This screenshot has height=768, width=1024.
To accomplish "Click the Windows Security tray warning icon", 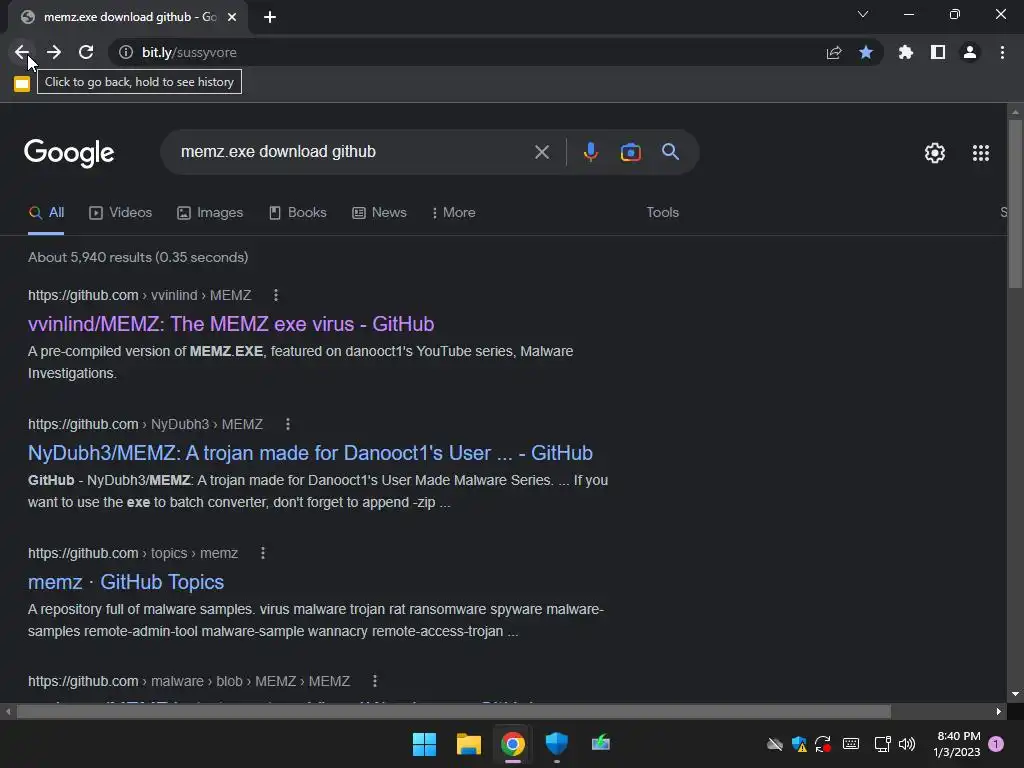I will coord(799,744).
